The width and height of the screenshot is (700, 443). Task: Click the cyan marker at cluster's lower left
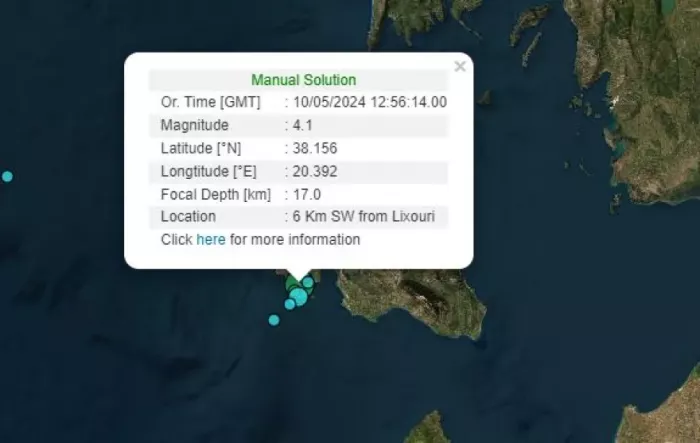289,304
